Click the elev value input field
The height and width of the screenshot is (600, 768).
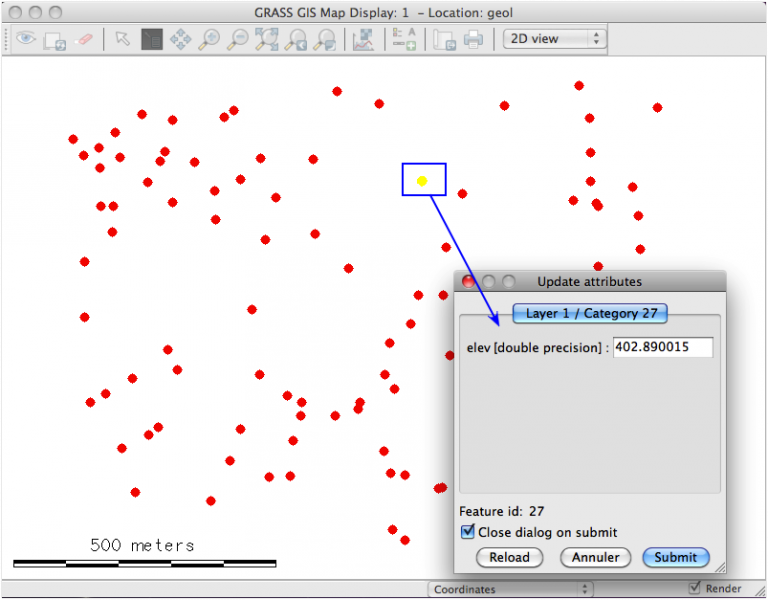[x=662, y=347]
